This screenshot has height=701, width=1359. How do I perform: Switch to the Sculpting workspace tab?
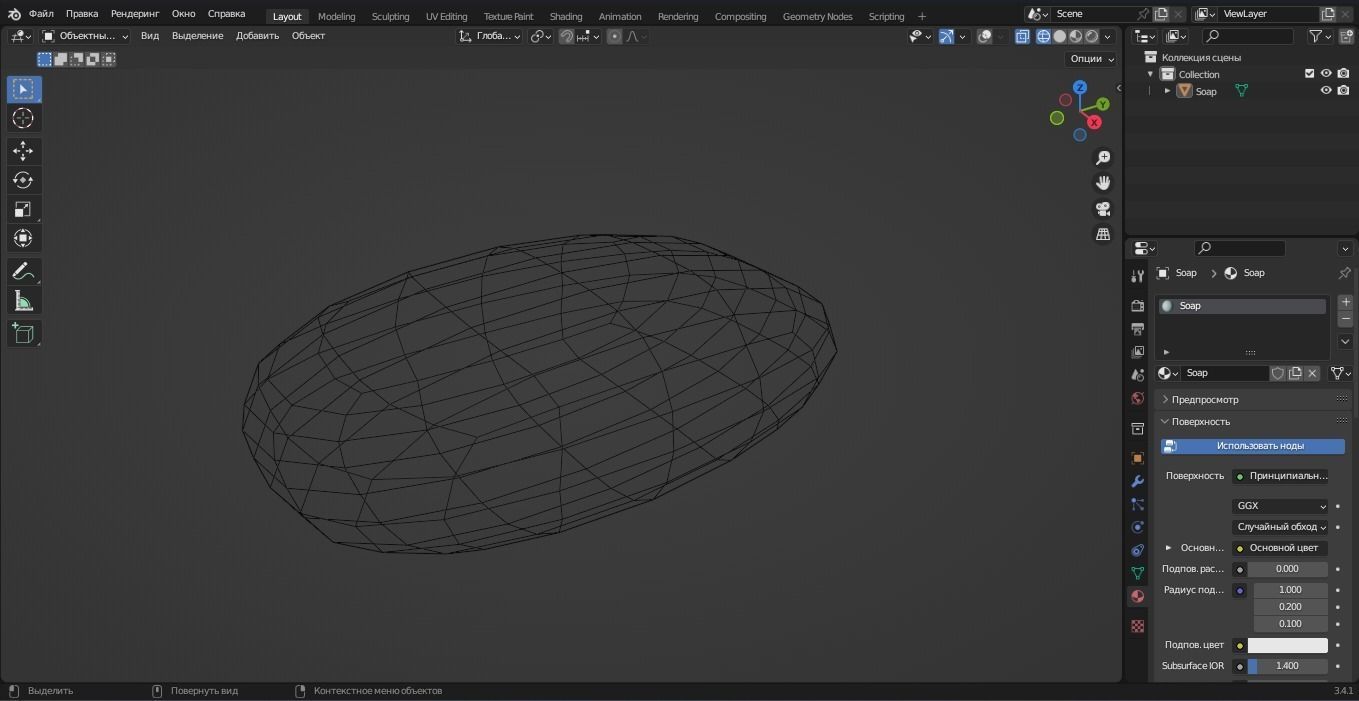pos(390,16)
